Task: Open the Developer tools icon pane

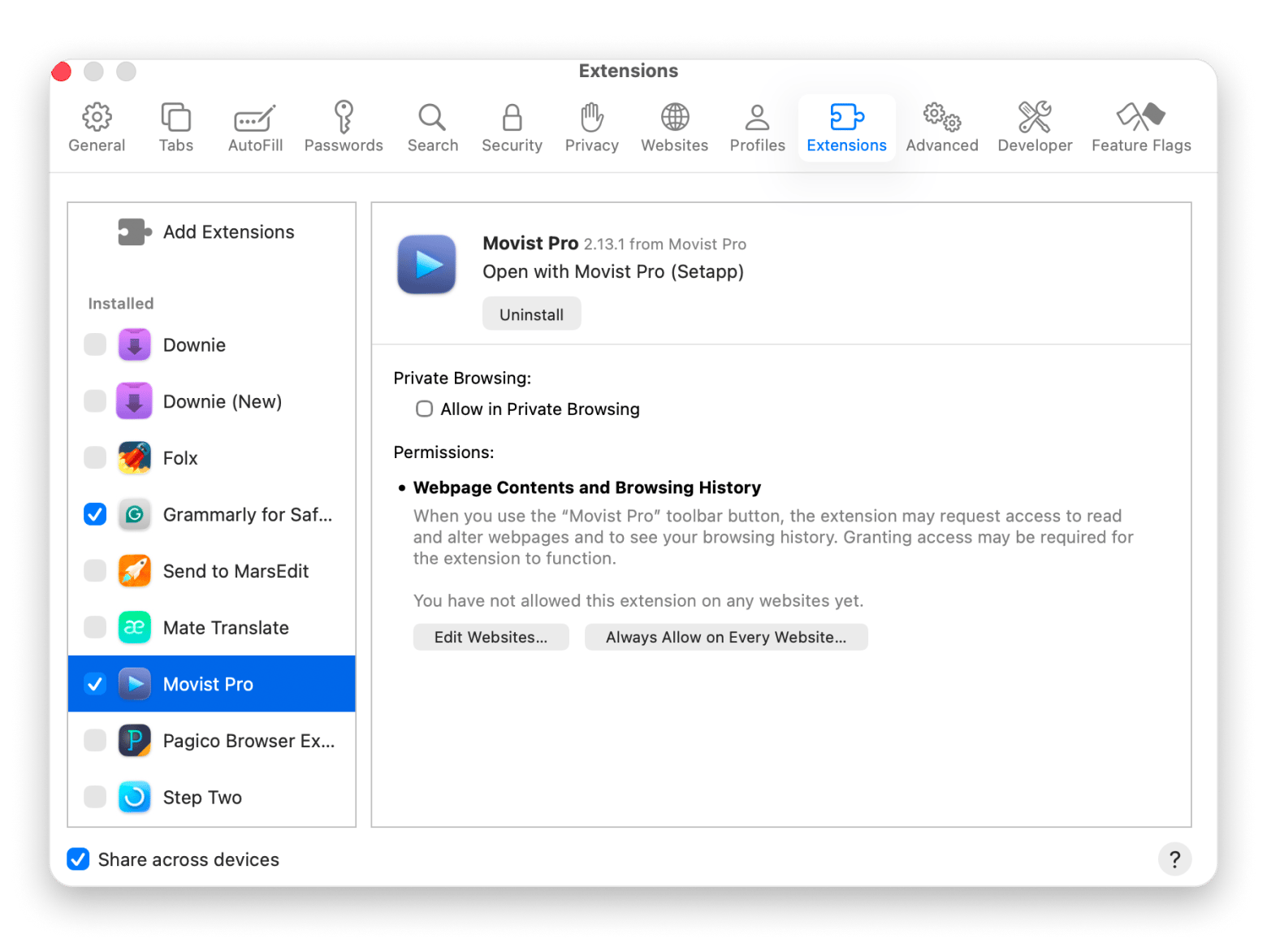Action: [x=1034, y=118]
